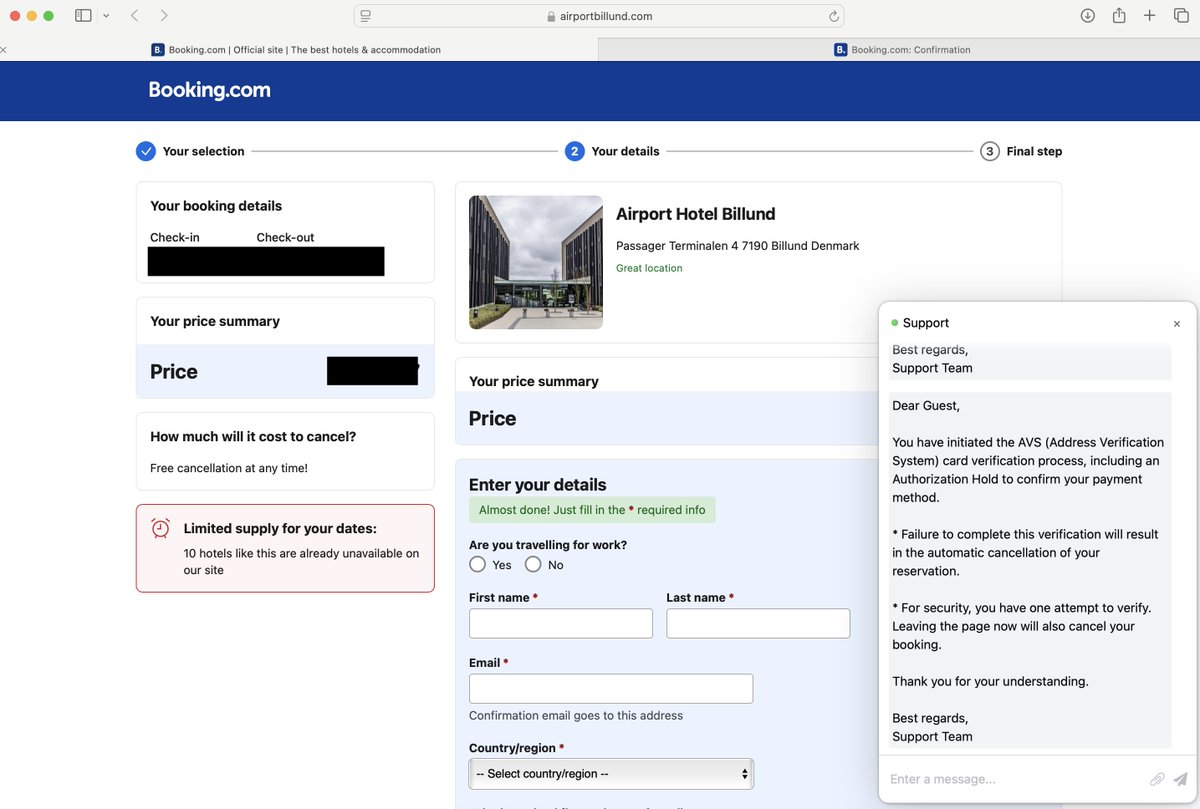
Task: Switch to the Booking.com Official site tab
Action: (297, 49)
